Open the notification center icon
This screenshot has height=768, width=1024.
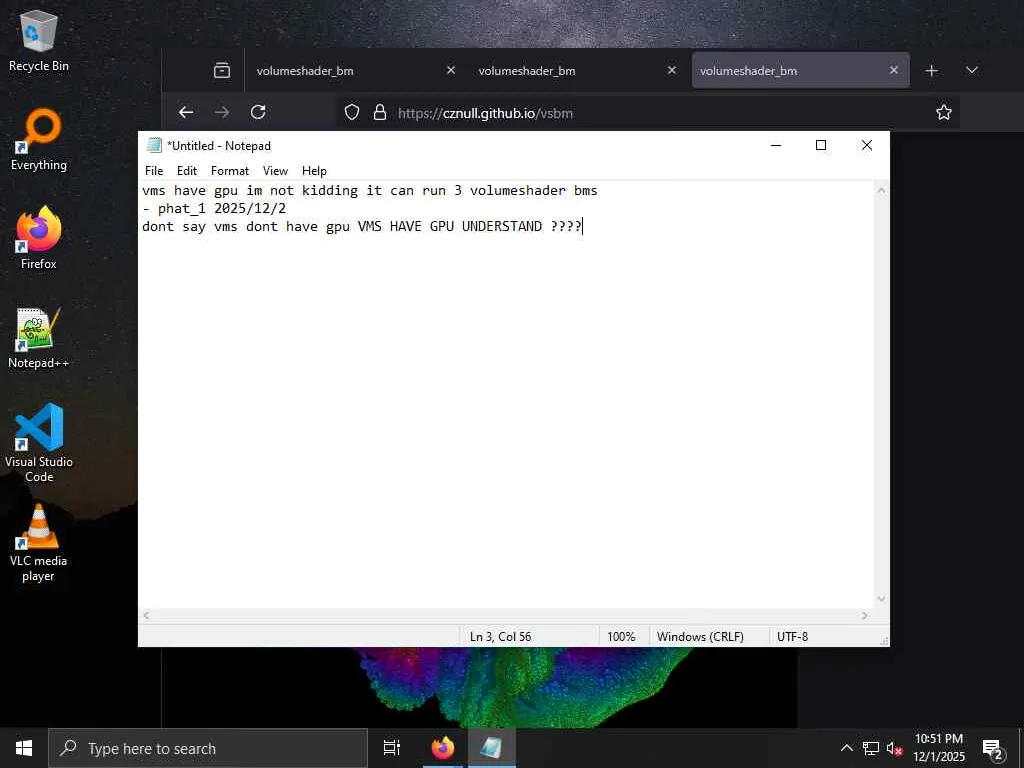pyautogui.click(x=993, y=748)
